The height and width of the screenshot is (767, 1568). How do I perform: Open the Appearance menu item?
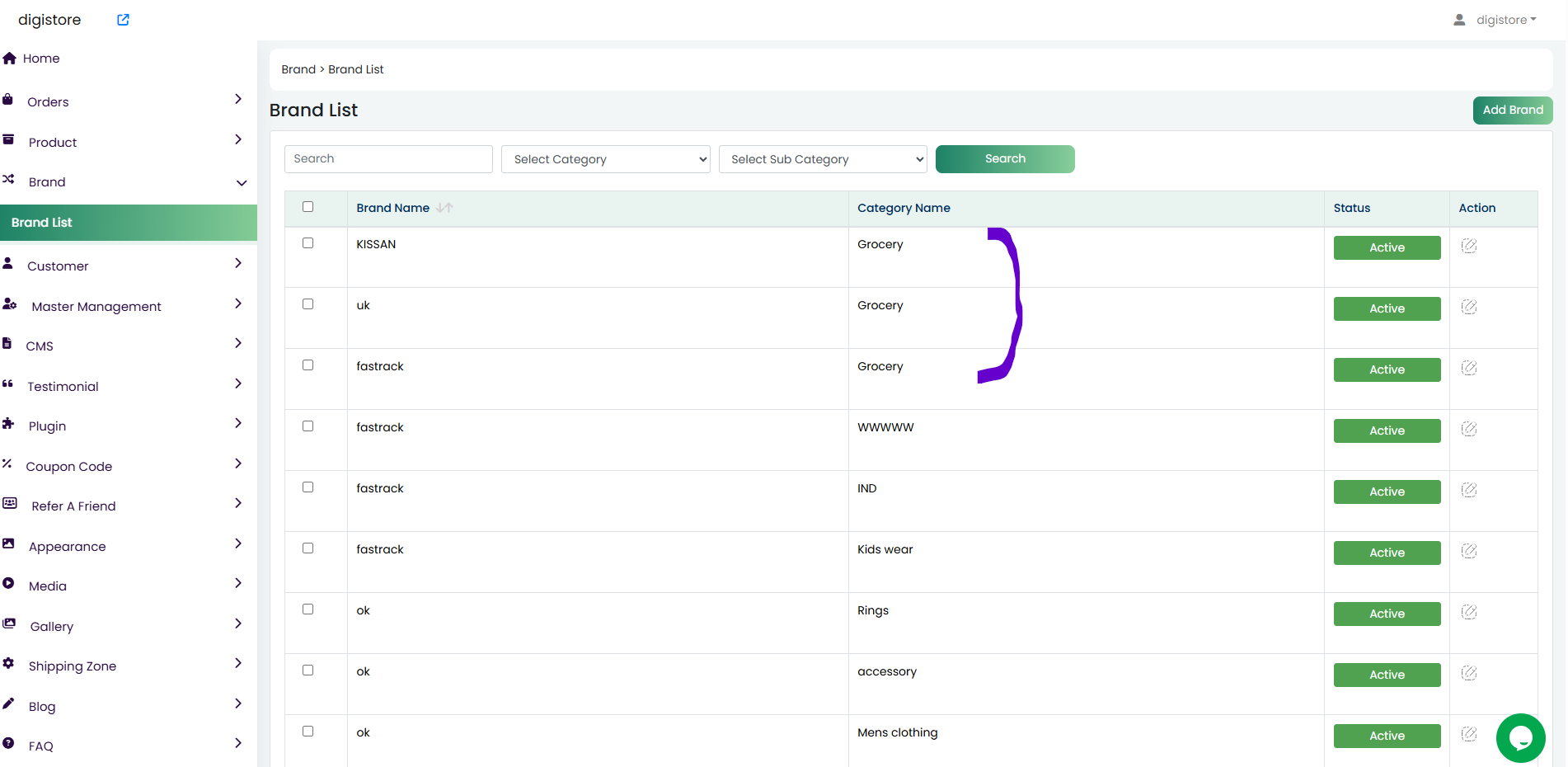pos(68,546)
